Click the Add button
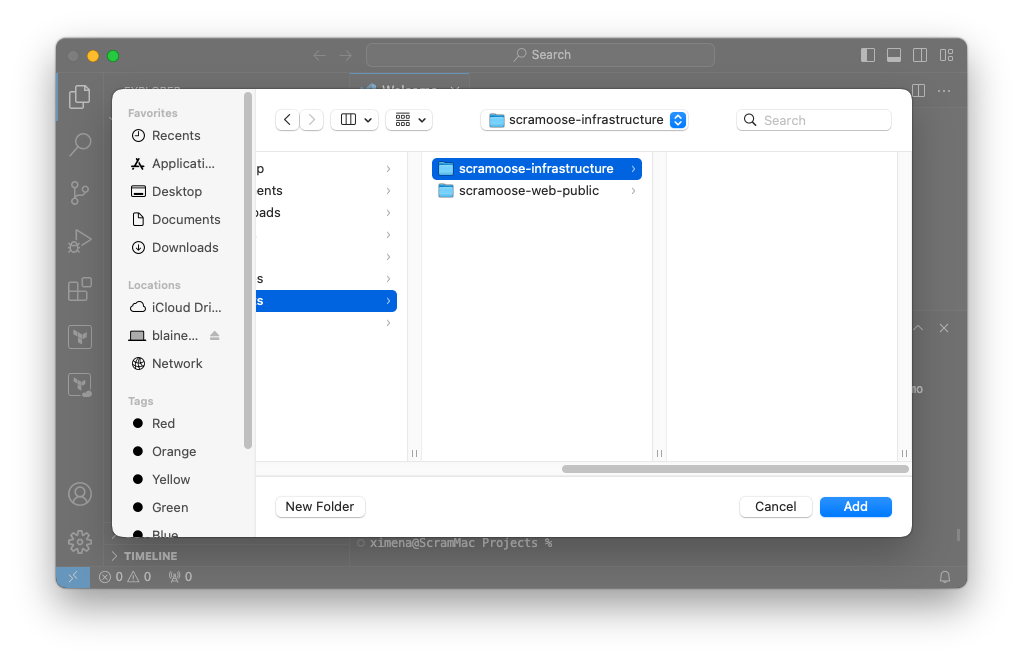This screenshot has height=662, width=1023. click(x=855, y=507)
